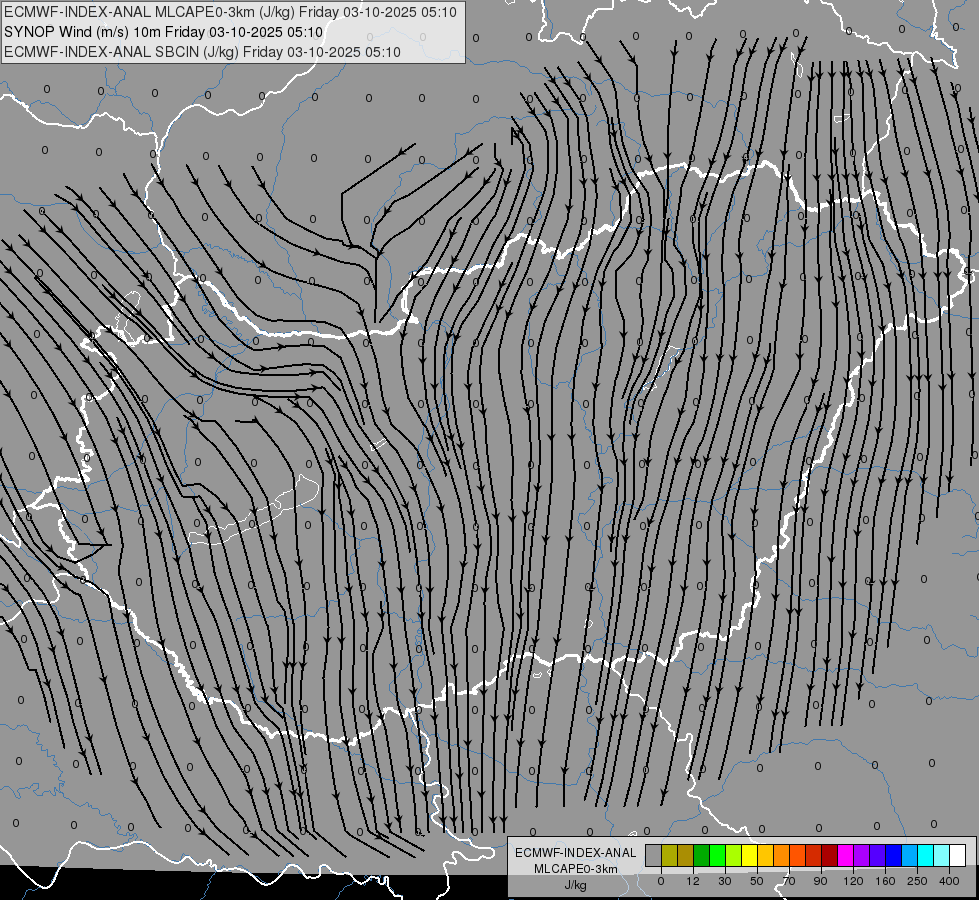Click the dark green legend swatch
This screenshot has width=979, height=900.
(x=702, y=855)
